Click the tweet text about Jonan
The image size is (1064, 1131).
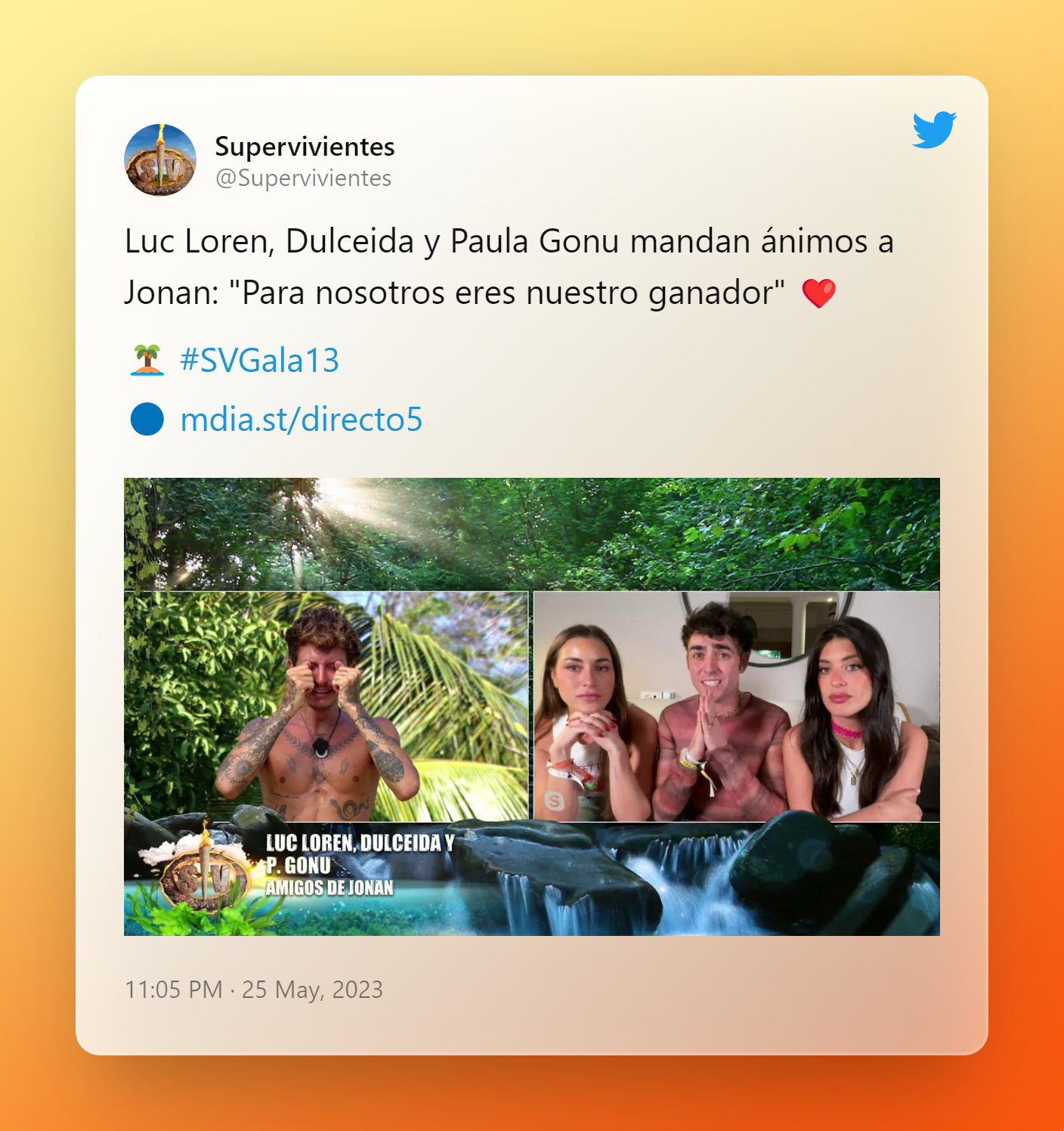[509, 267]
